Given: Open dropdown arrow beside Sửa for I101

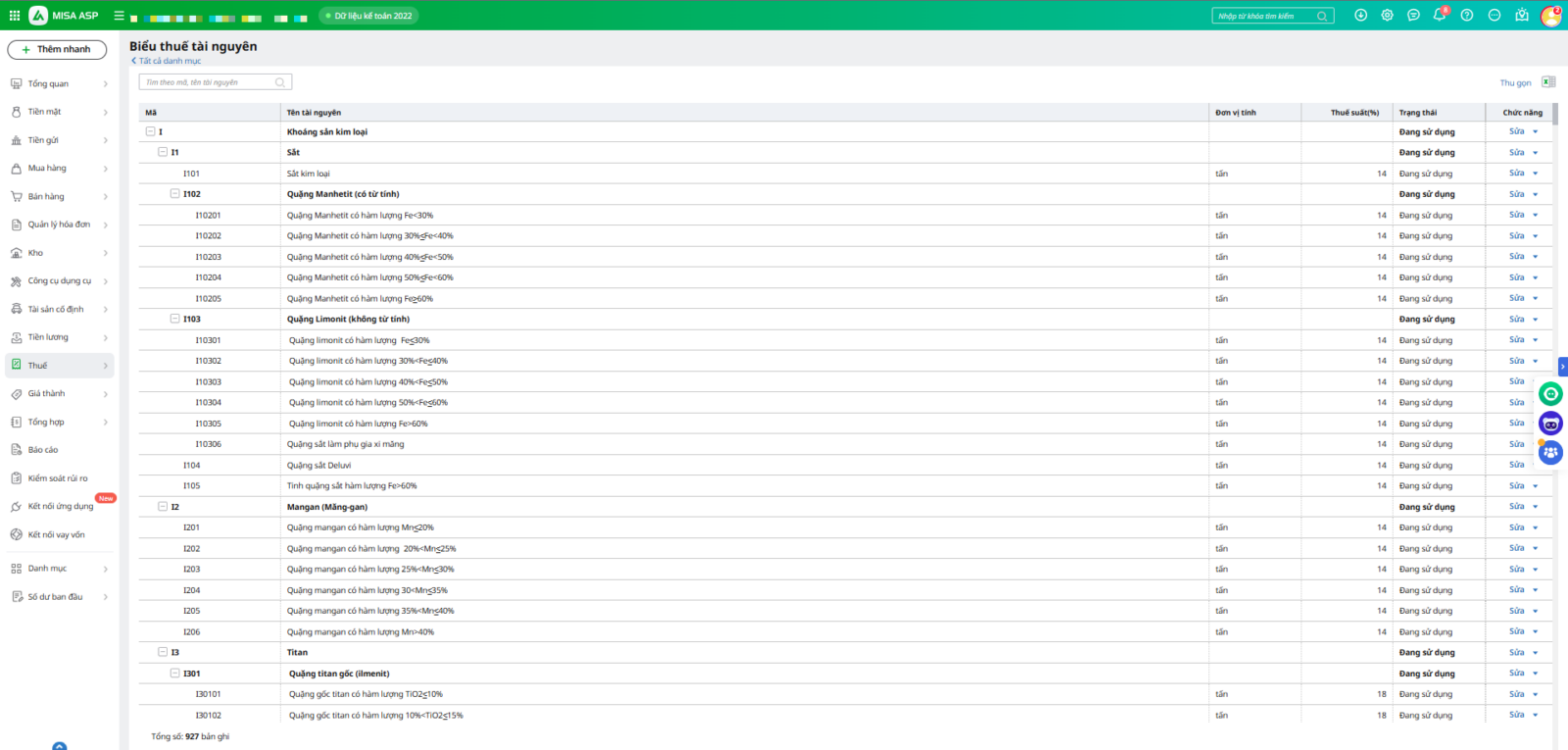Looking at the screenshot, I should pos(1536,174).
